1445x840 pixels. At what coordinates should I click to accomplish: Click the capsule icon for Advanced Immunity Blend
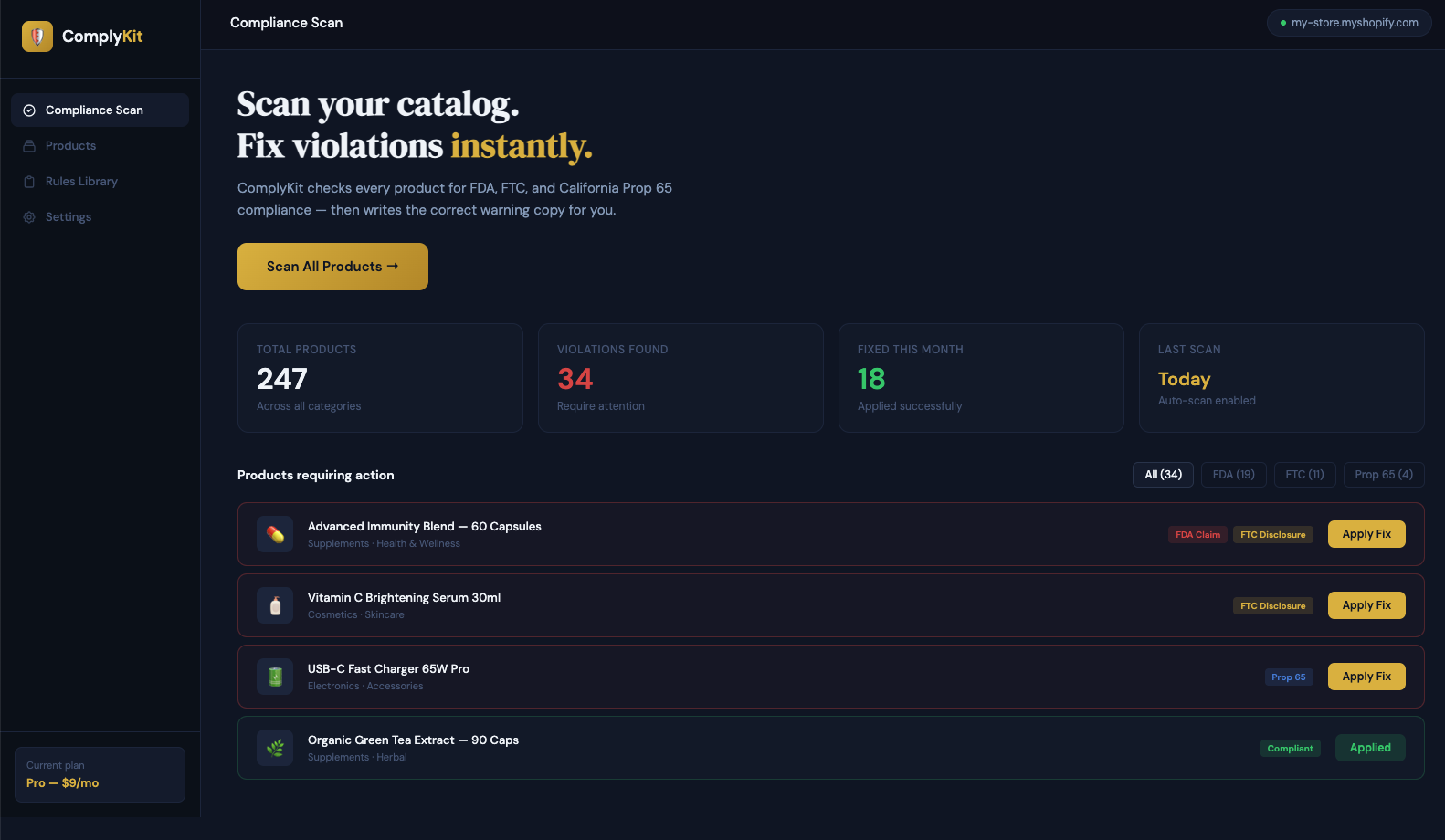click(x=275, y=534)
